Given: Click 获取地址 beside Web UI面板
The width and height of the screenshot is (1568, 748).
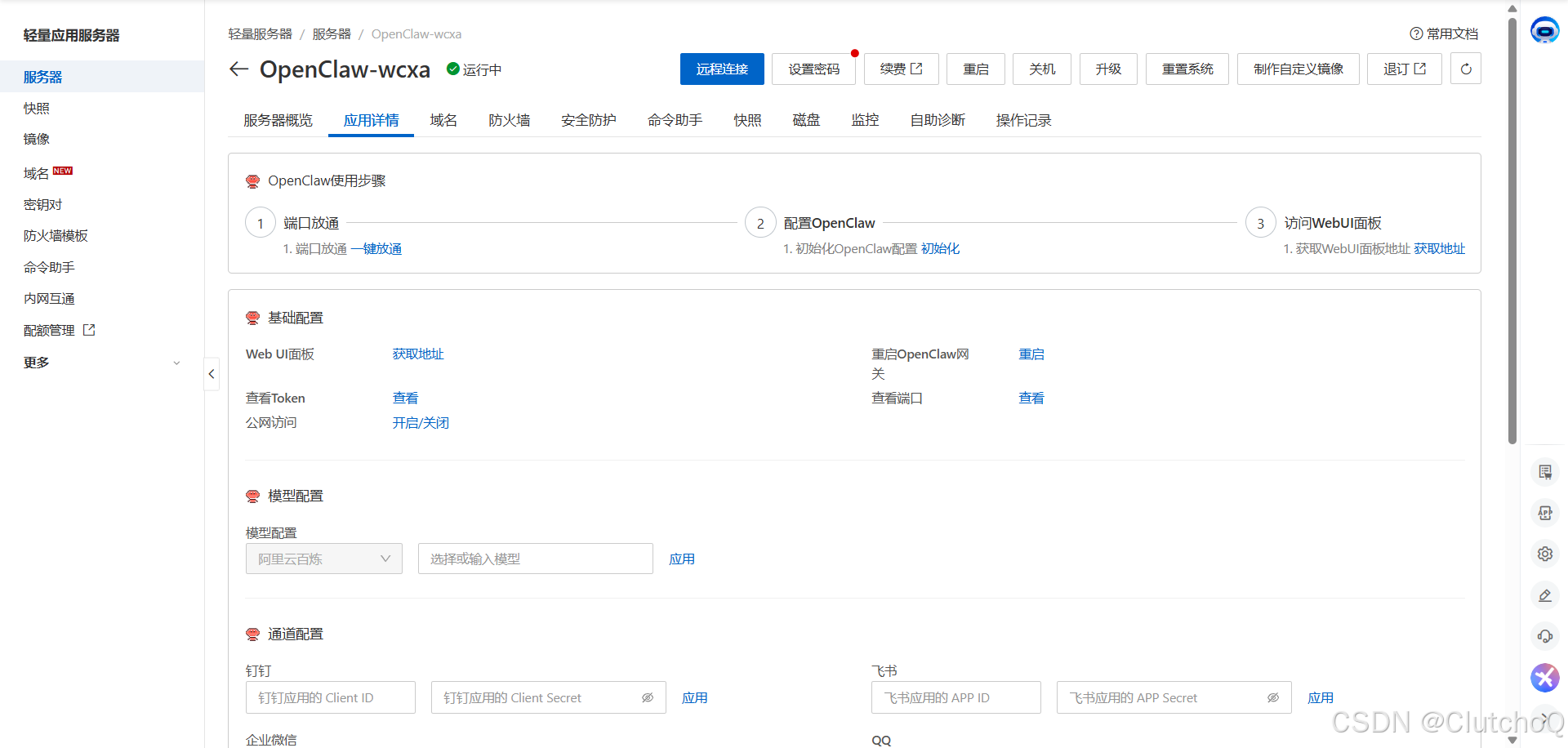Looking at the screenshot, I should 418,354.
